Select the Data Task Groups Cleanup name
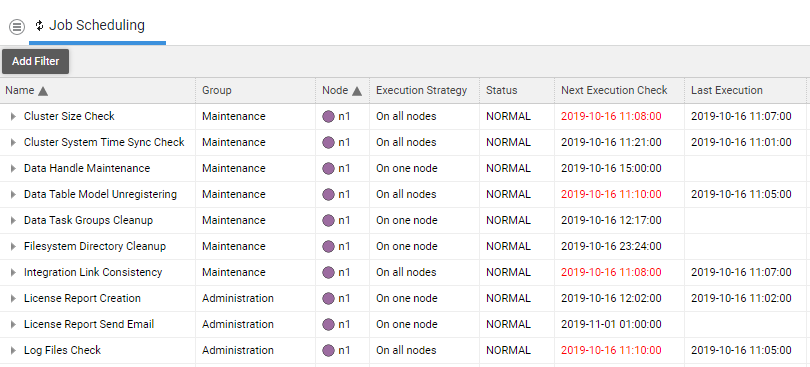The width and height of the screenshot is (810, 367). click(88, 220)
